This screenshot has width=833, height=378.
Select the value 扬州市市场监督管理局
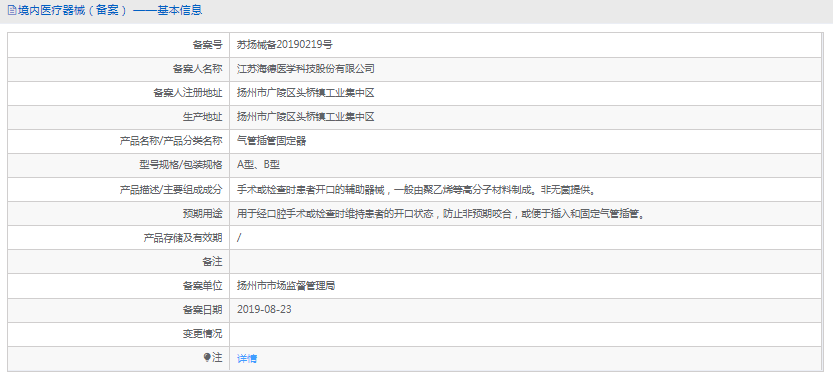pyautogui.click(x=286, y=286)
